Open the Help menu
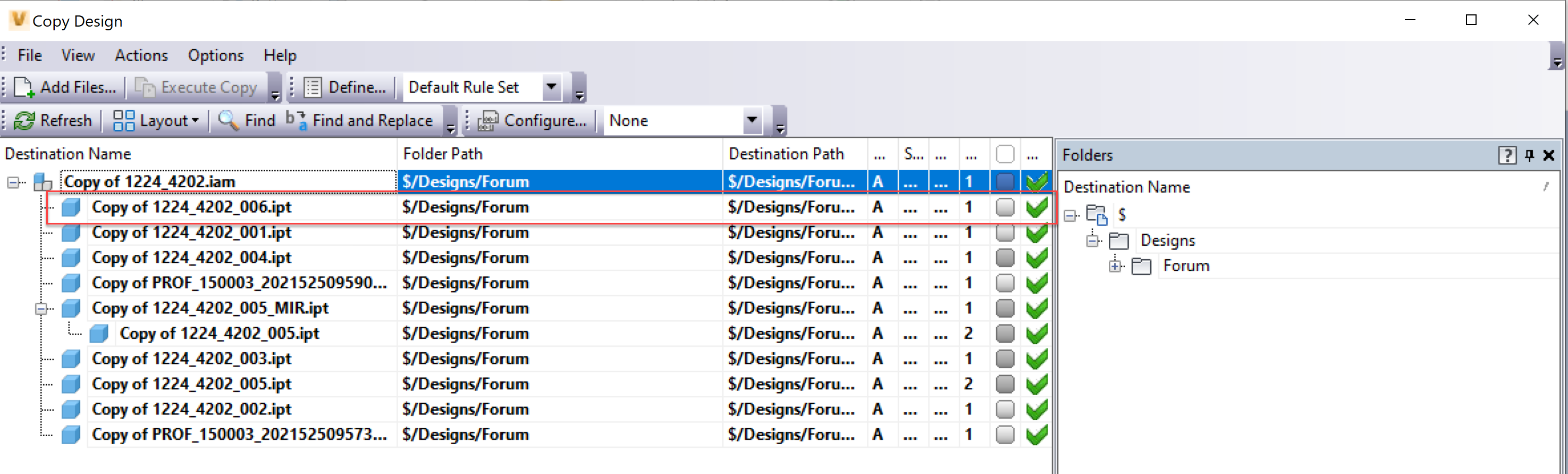 280,55
